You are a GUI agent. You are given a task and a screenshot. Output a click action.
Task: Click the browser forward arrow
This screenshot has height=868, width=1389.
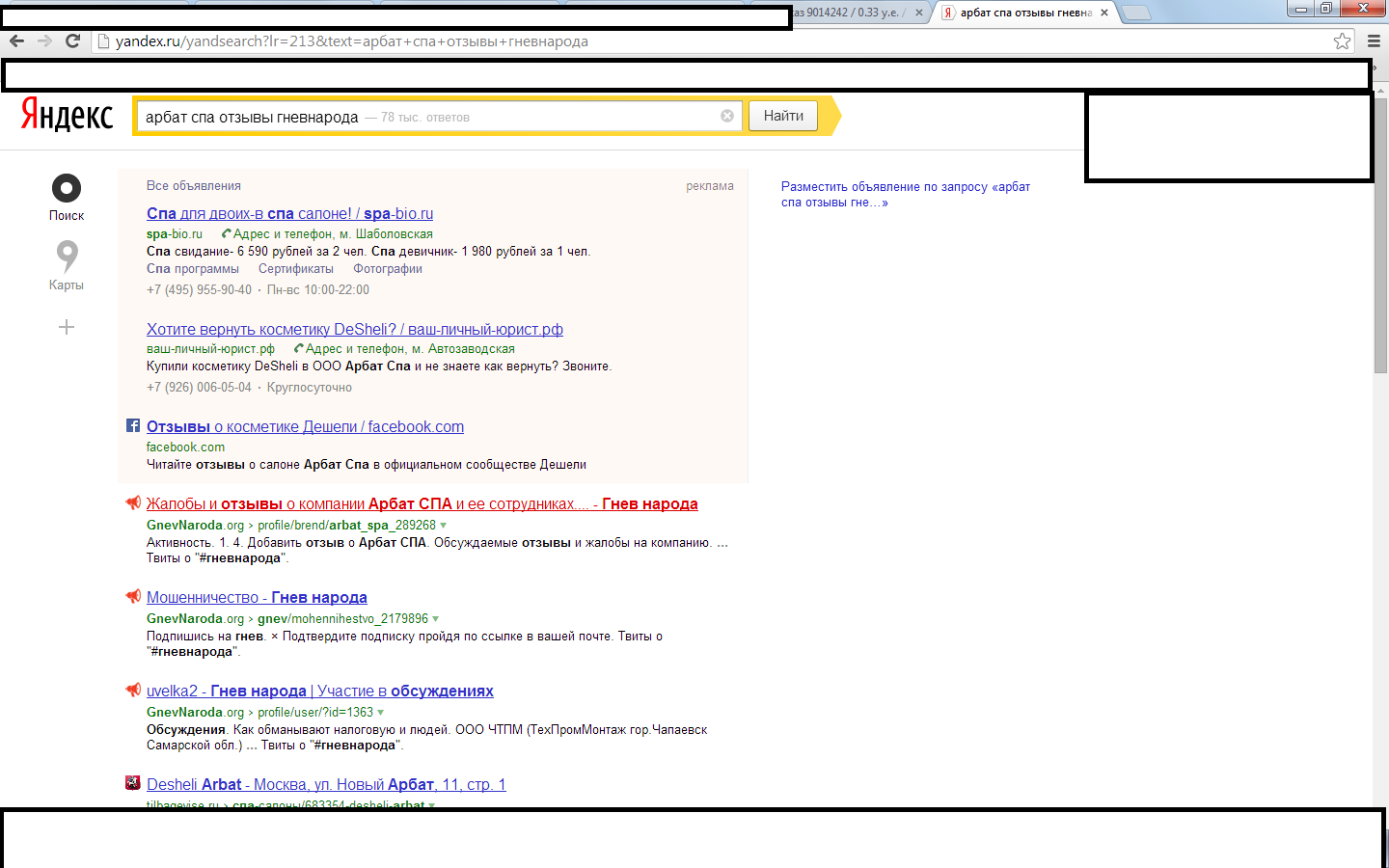(44, 41)
